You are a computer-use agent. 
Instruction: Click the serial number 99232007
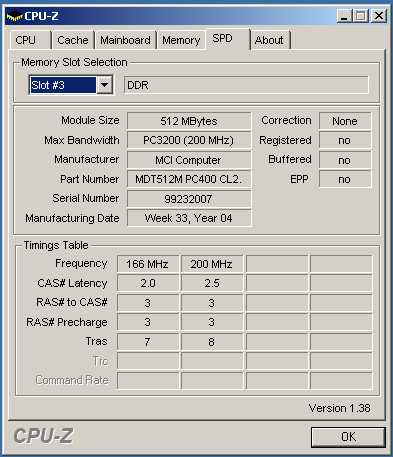tap(189, 199)
